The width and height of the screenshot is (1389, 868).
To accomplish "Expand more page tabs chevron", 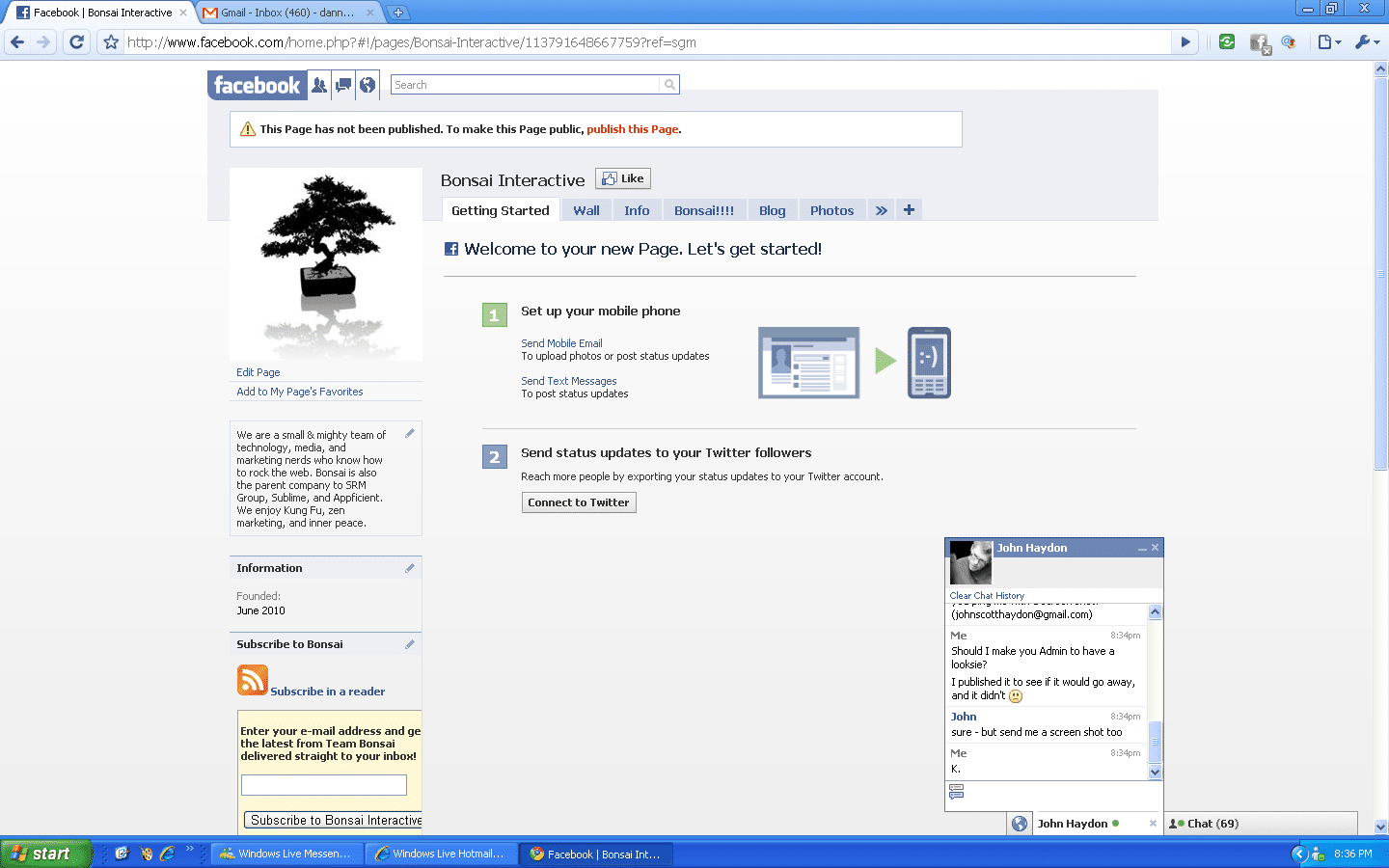I will click(882, 210).
